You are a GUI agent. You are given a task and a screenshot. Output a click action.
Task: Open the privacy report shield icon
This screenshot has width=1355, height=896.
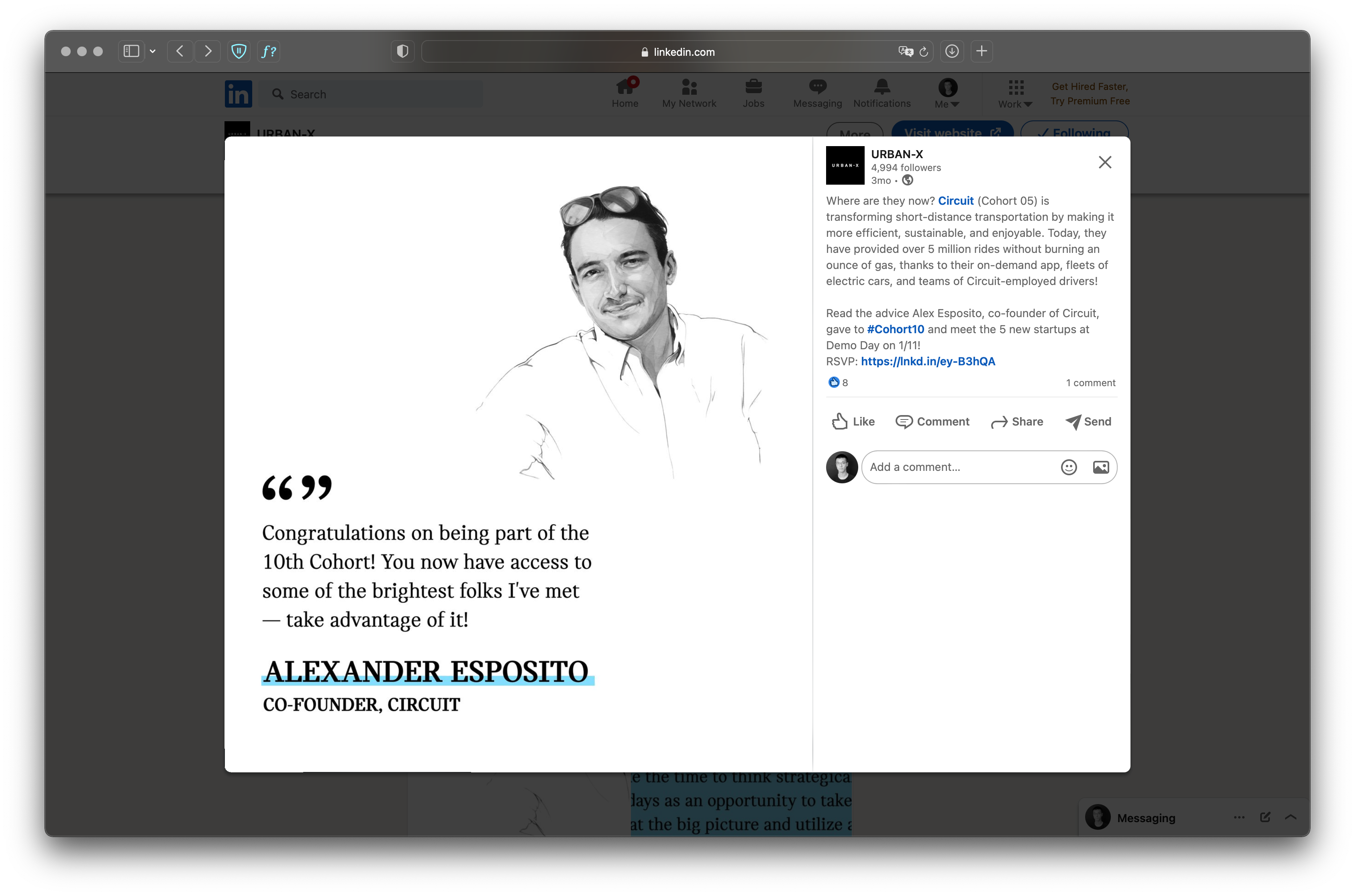coord(402,51)
